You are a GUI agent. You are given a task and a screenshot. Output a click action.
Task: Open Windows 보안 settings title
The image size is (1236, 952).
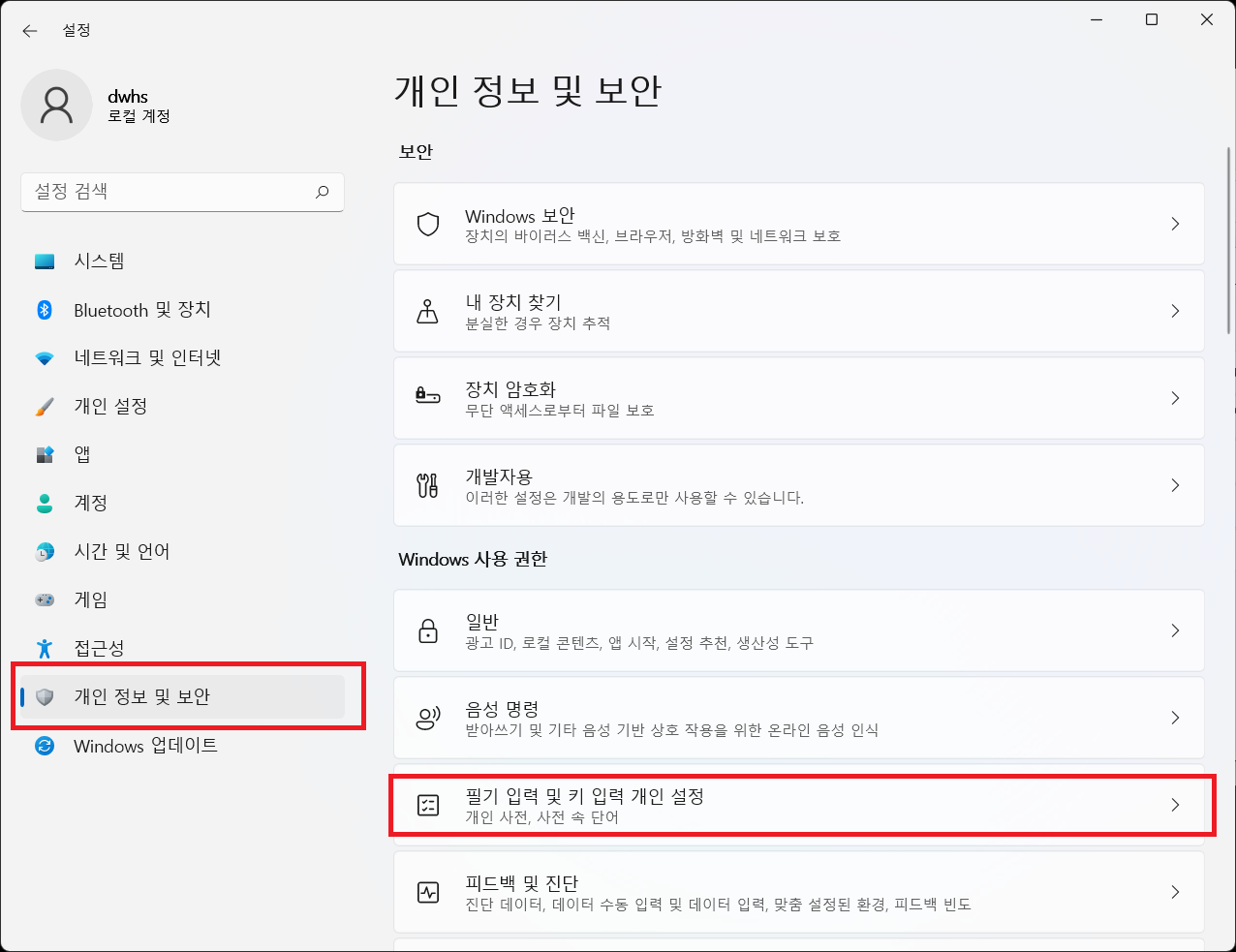(x=520, y=216)
